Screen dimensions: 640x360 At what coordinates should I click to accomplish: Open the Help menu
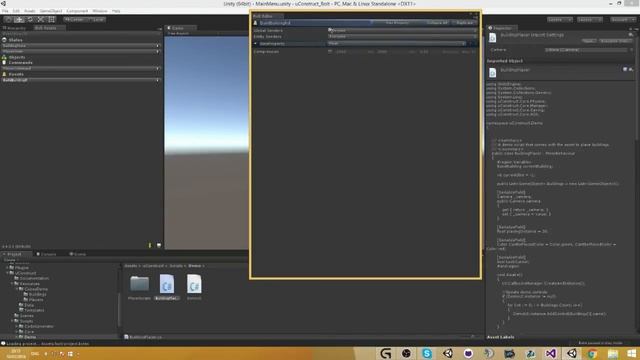click(116, 11)
